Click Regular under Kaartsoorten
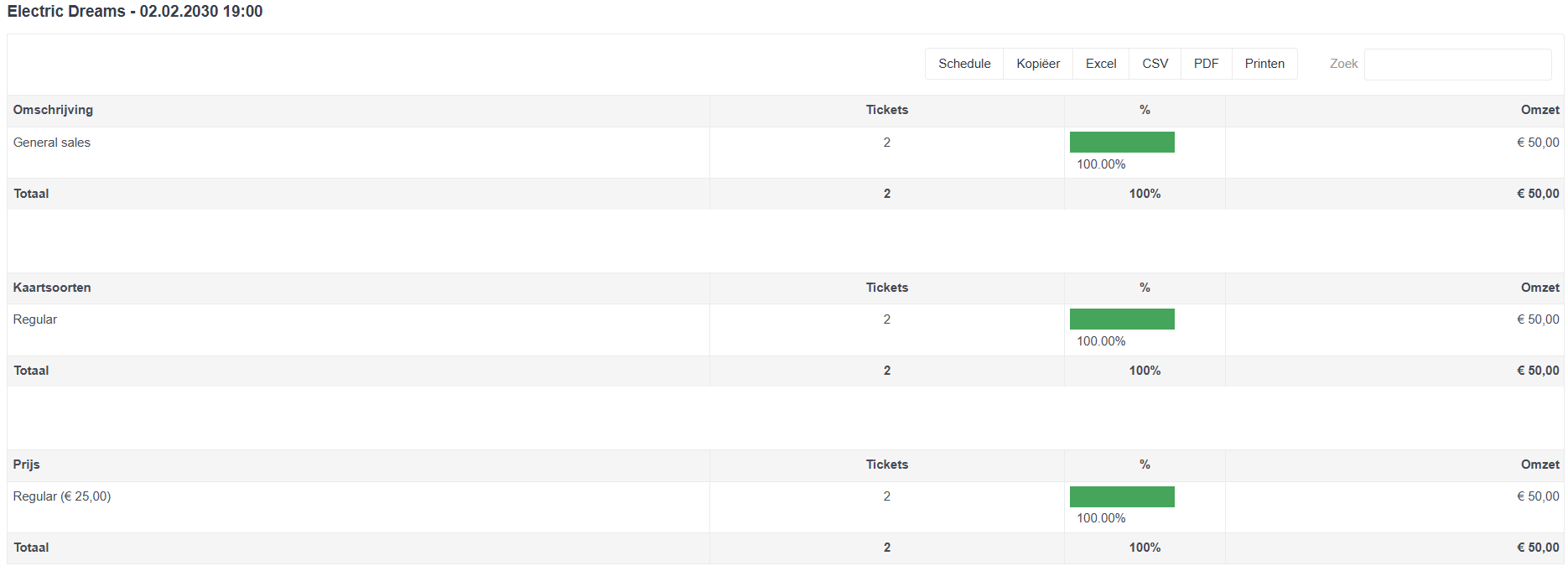This screenshot has width=1568, height=566. (x=35, y=319)
